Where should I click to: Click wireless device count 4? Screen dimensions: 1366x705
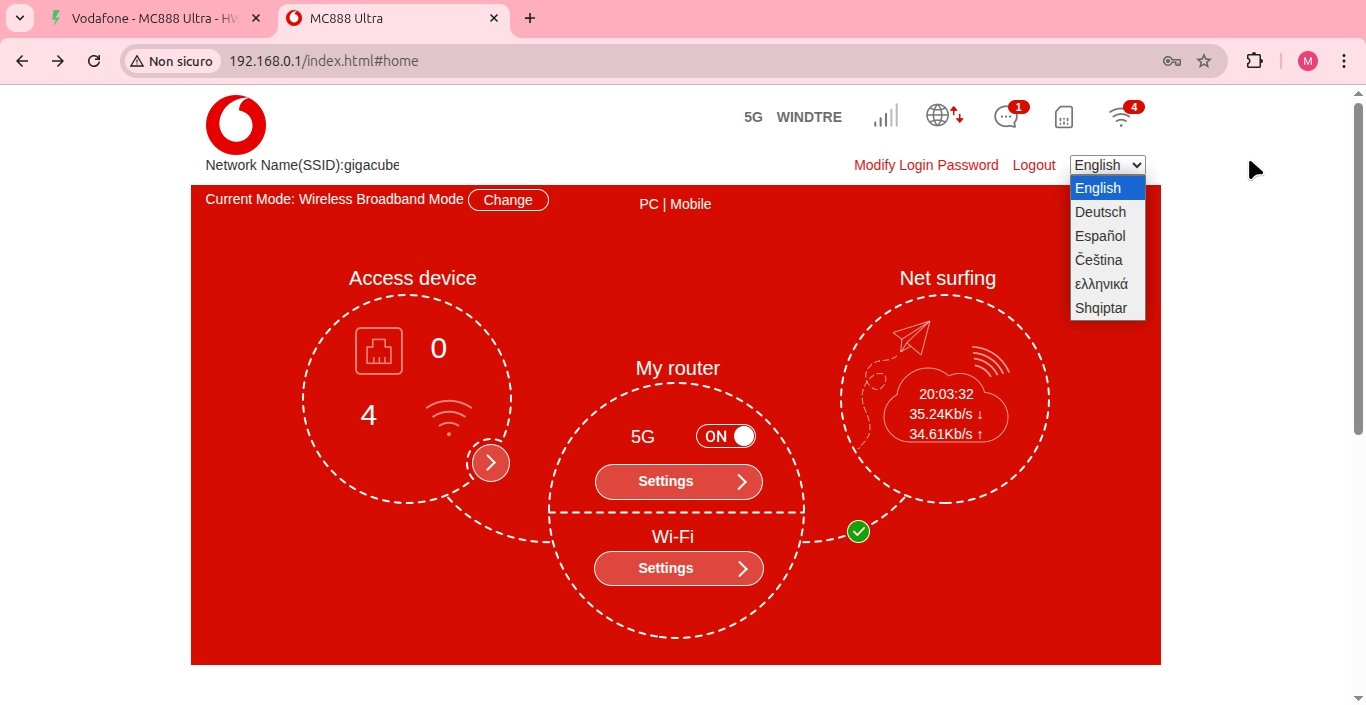[368, 415]
